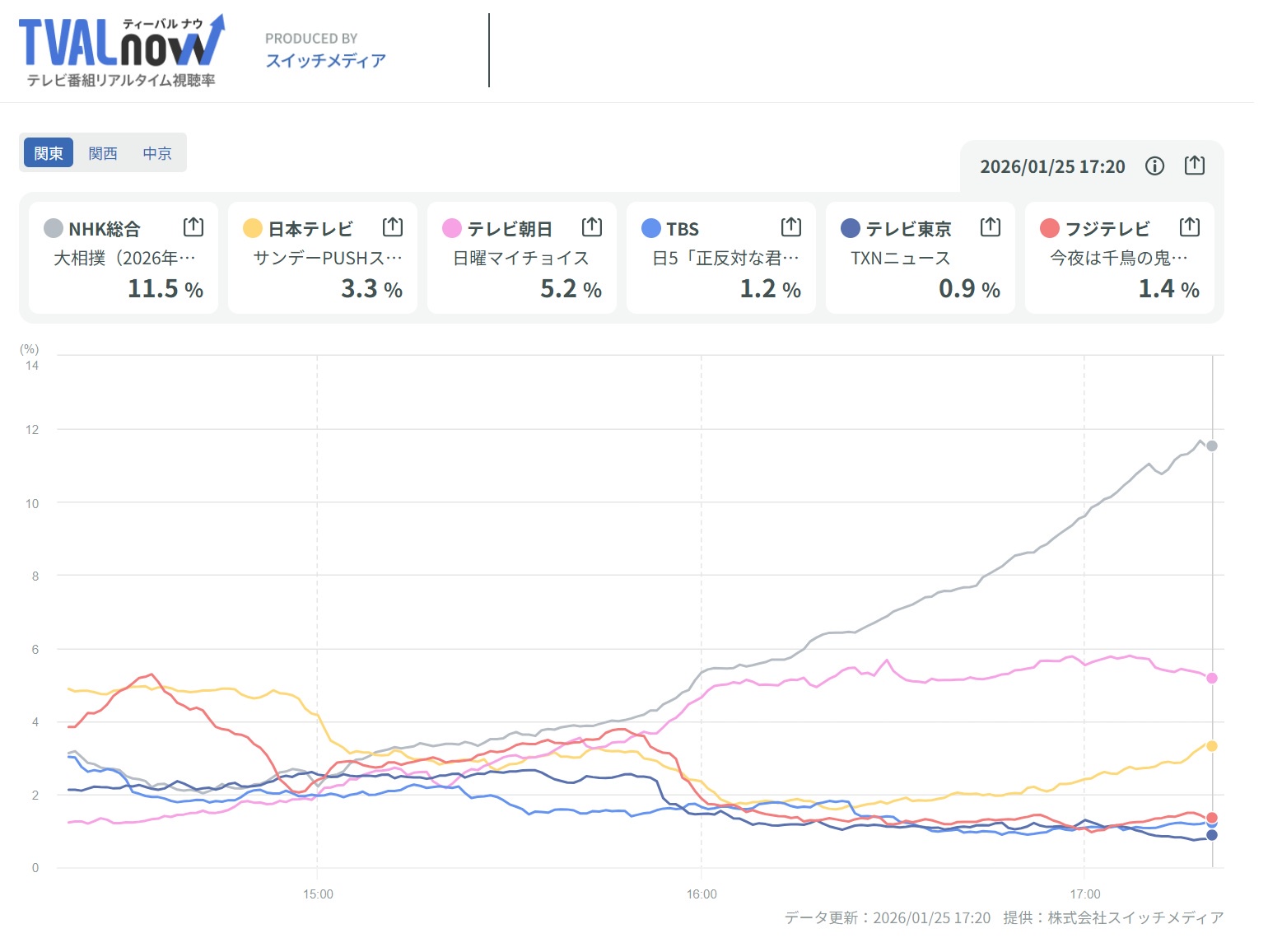
Task: Select the 関東 region tab
Action: click(x=49, y=153)
